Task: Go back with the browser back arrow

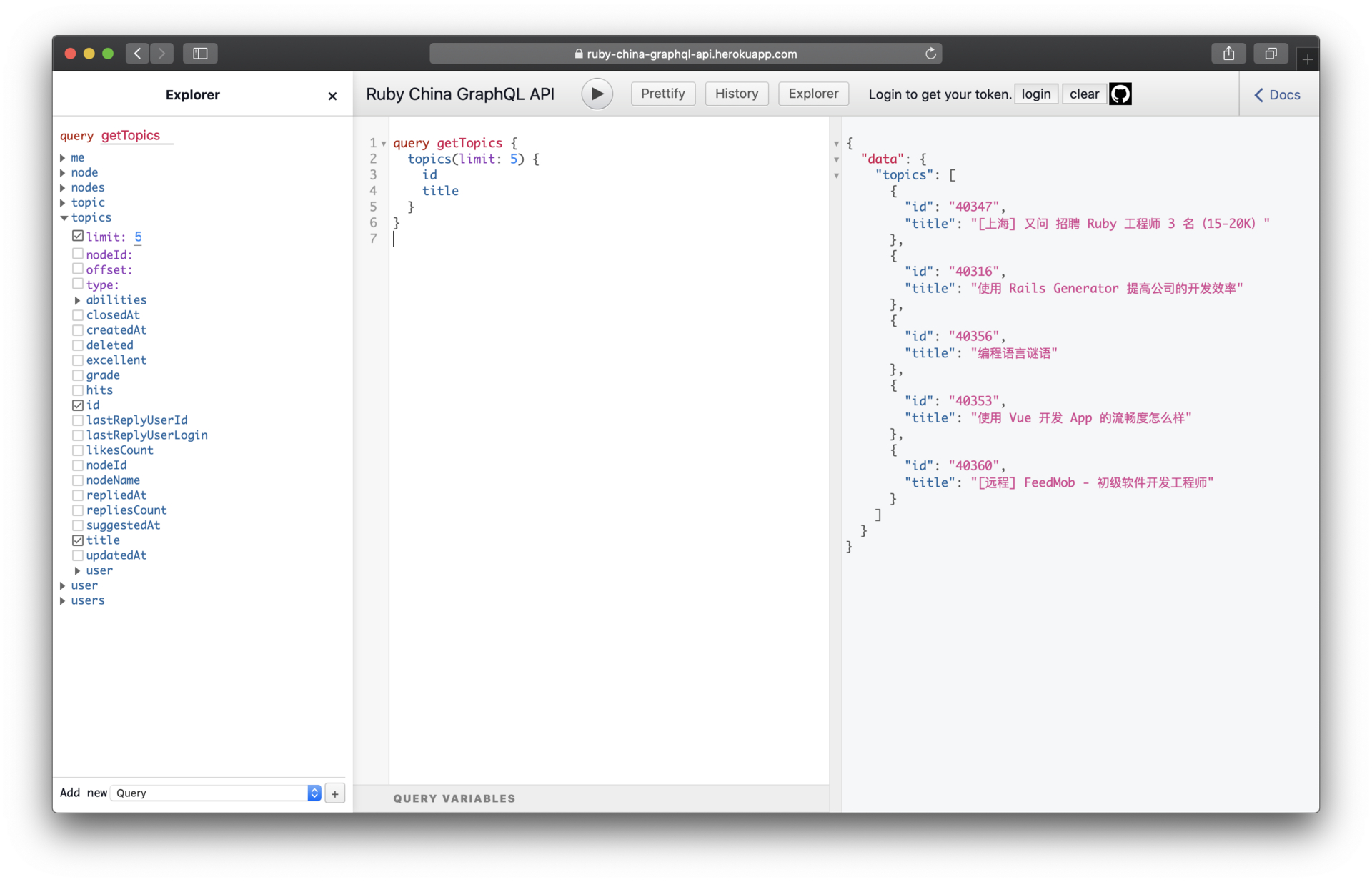Action: coord(137,53)
